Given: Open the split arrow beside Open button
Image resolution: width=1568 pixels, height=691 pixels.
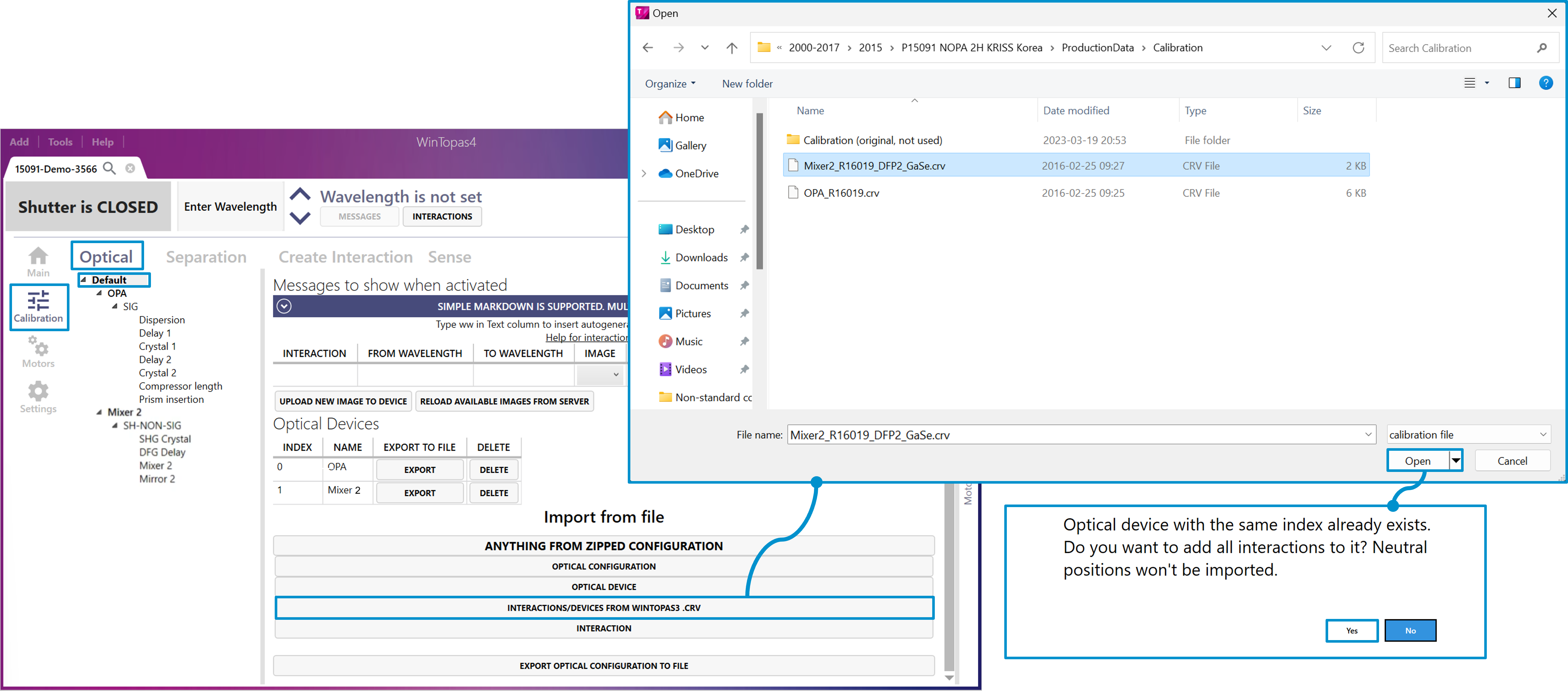Looking at the screenshot, I should pyautogui.click(x=1455, y=460).
